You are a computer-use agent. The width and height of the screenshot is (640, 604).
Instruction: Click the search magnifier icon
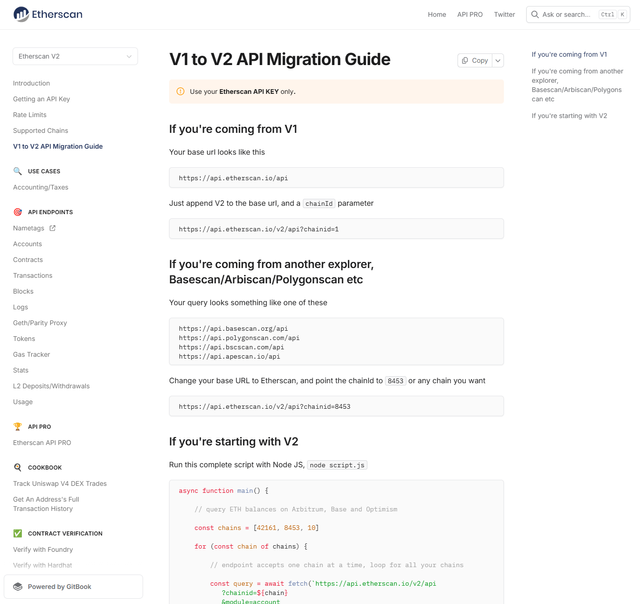[534, 15]
